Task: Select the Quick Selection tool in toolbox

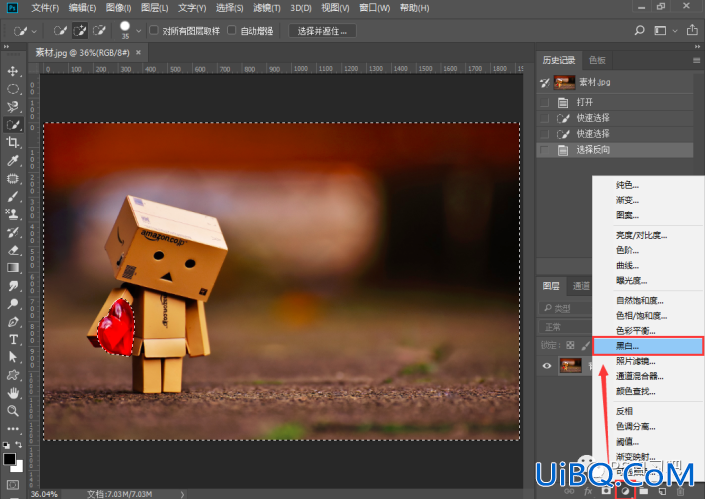Action: click(13, 125)
